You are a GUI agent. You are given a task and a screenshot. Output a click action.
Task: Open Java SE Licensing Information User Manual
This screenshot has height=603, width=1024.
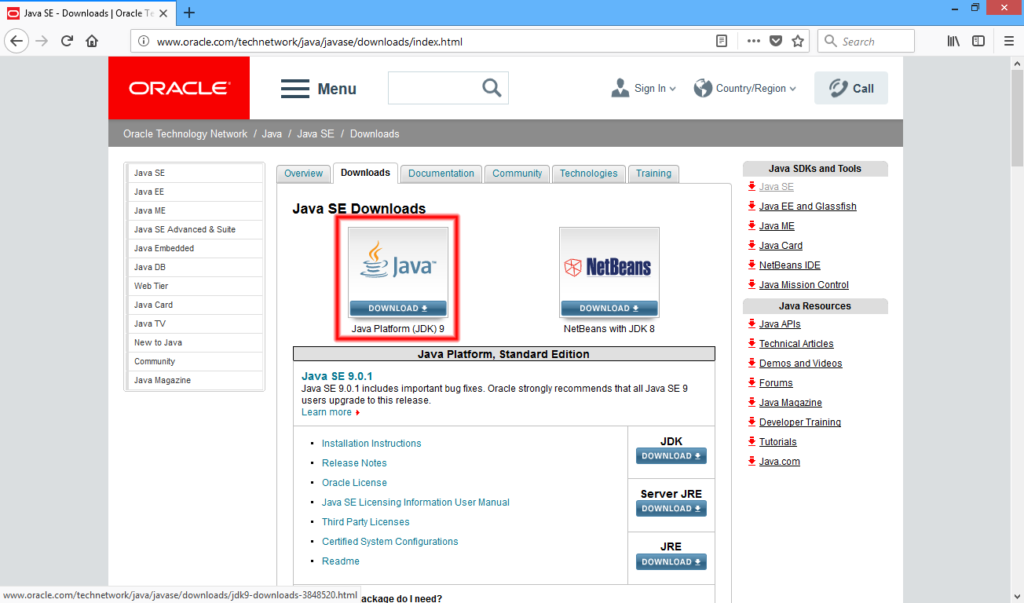[x=415, y=502]
